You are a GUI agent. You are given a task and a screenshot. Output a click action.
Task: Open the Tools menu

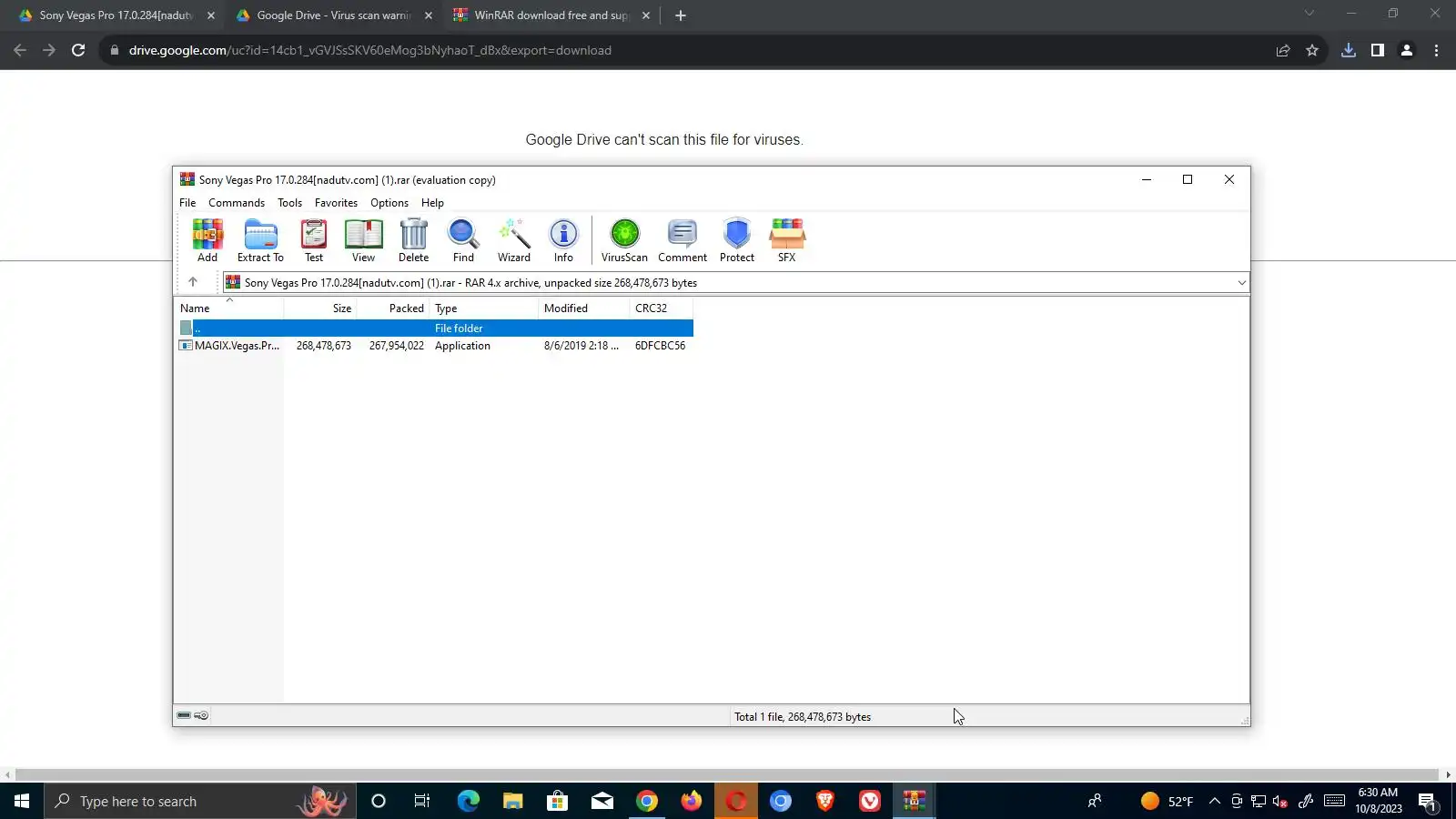click(289, 203)
